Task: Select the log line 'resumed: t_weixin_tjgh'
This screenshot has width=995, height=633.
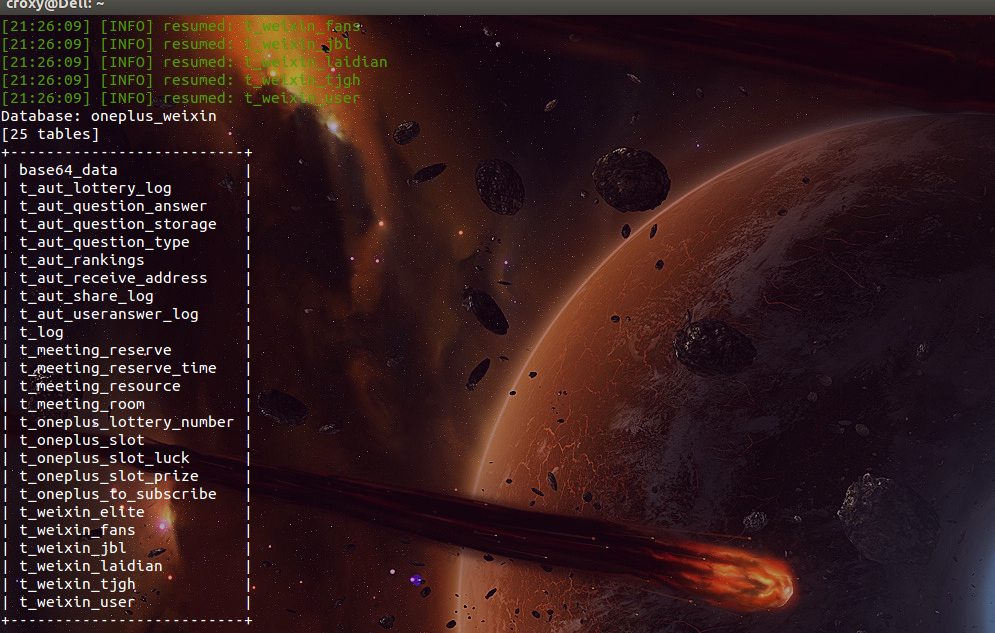Action: (181, 80)
